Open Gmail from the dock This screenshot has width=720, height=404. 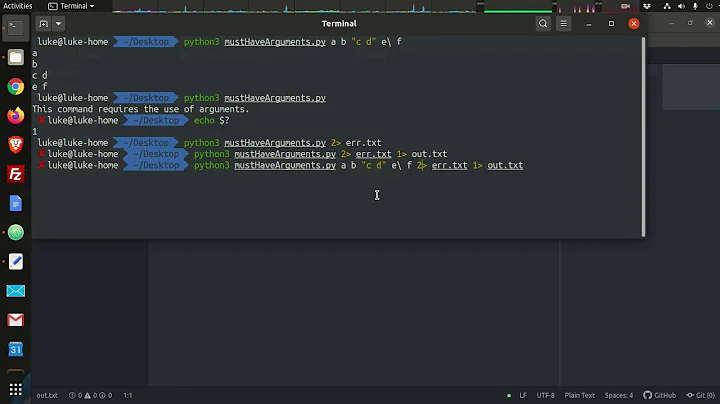point(15,320)
